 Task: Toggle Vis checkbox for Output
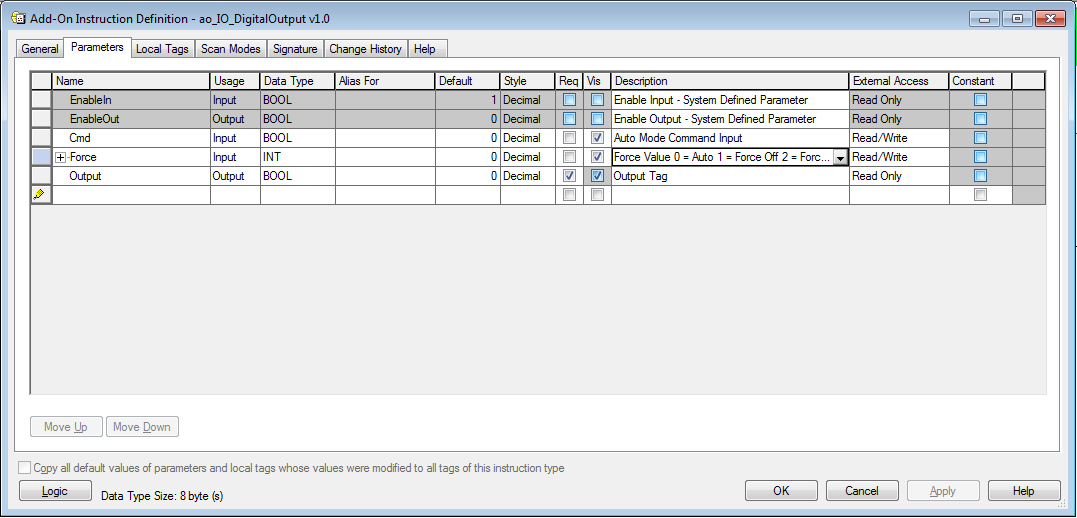click(598, 176)
